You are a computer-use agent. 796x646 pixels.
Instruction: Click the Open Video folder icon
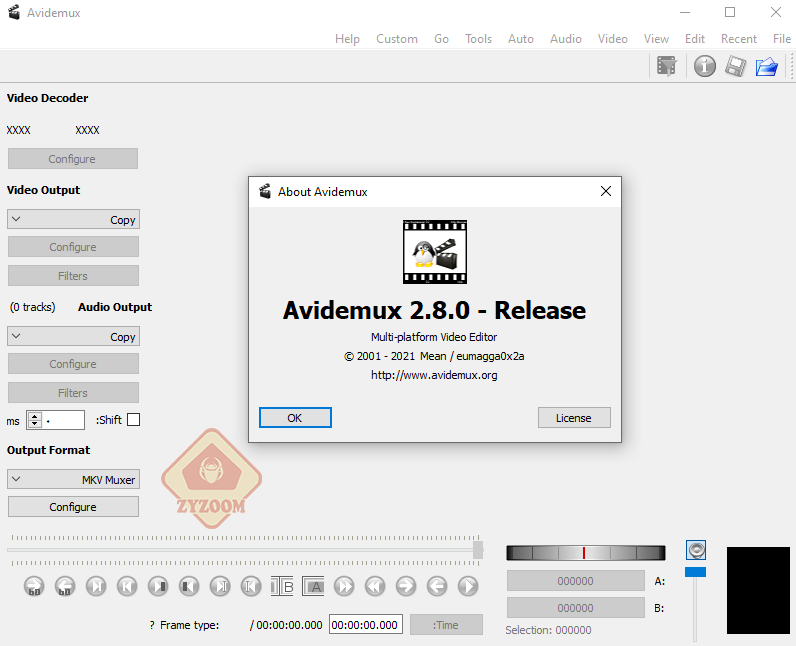[x=767, y=66]
